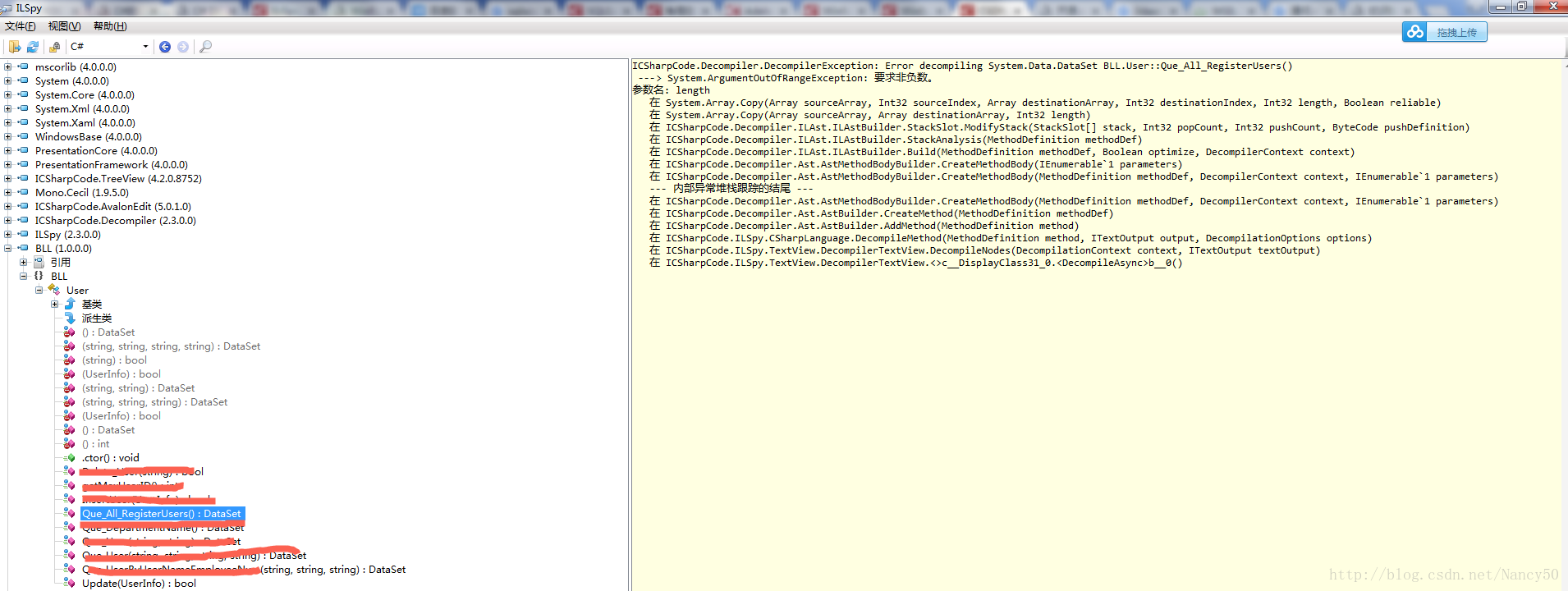Collapse the BLL (1.0.0.0) assembly node
The height and width of the screenshot is (591, 1568).
click(7, 249)
